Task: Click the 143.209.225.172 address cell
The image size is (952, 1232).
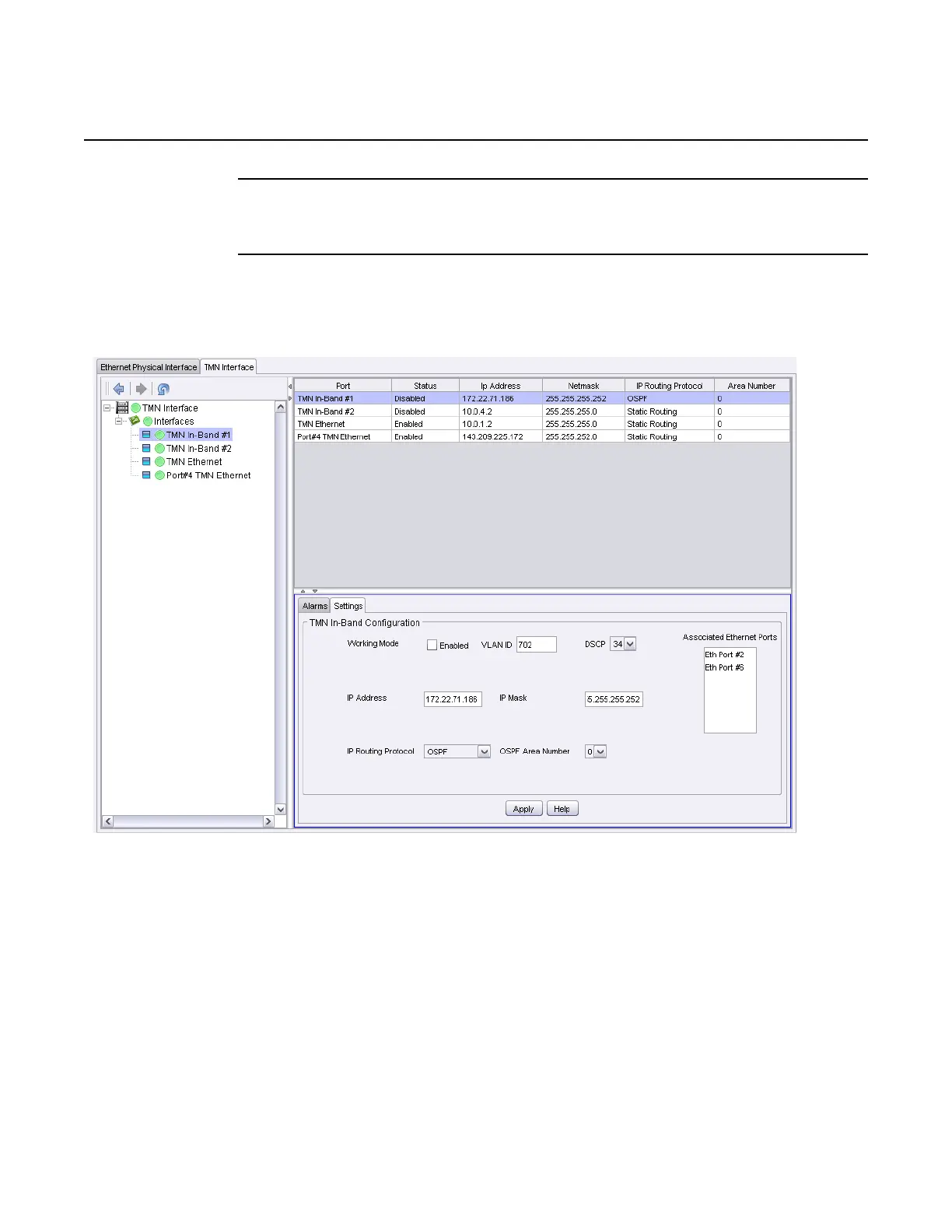Action: [x=501, y=436]
